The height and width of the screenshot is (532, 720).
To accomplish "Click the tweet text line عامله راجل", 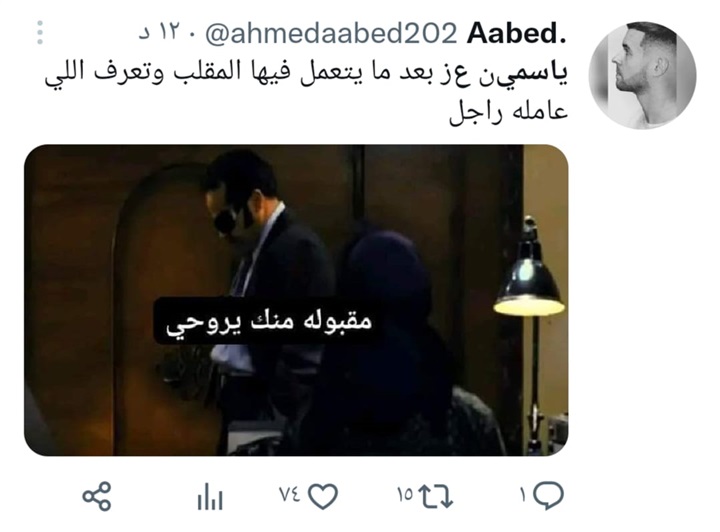I will 509,112.
